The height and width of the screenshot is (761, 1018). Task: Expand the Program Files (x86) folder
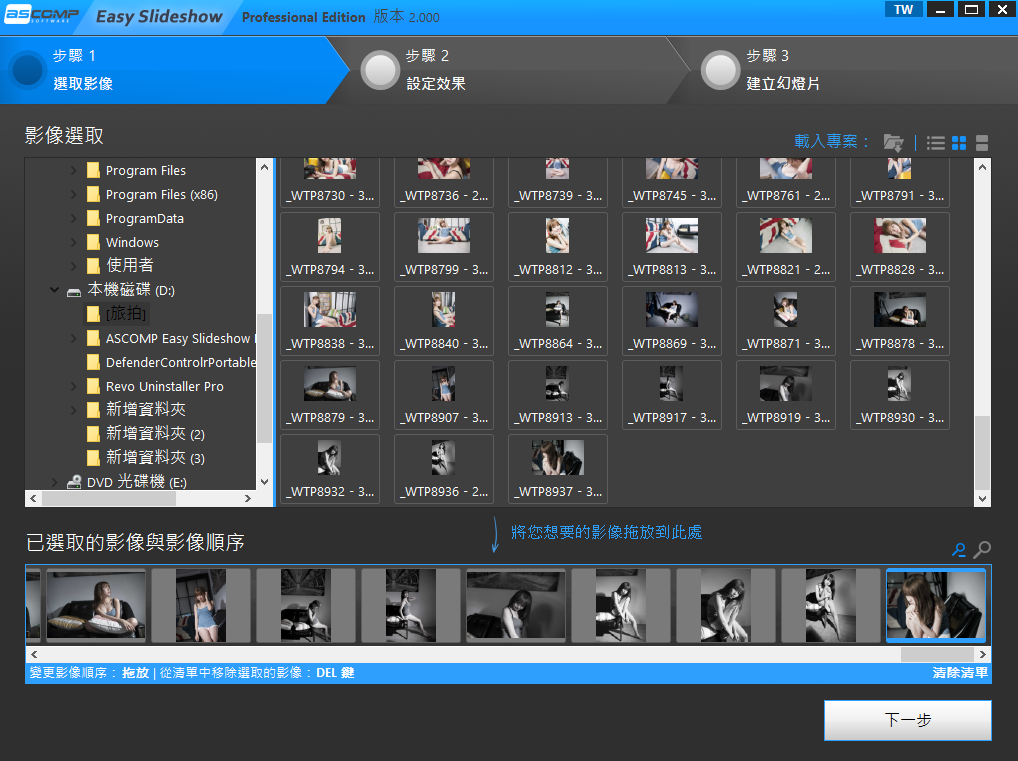73,195
